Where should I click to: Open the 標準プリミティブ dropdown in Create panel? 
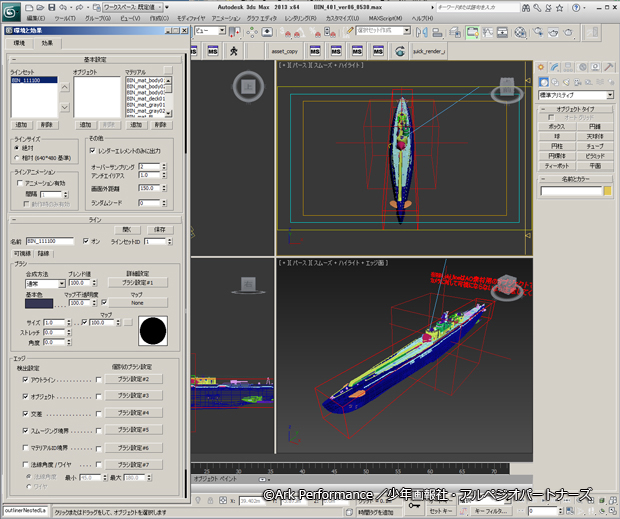tap(576, 95)
